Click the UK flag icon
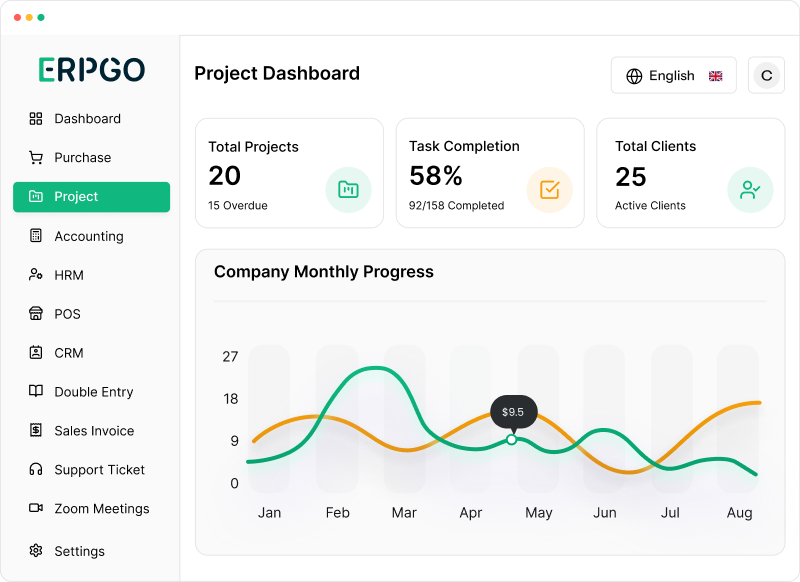 pyautogui.click(x=715, y=76)
